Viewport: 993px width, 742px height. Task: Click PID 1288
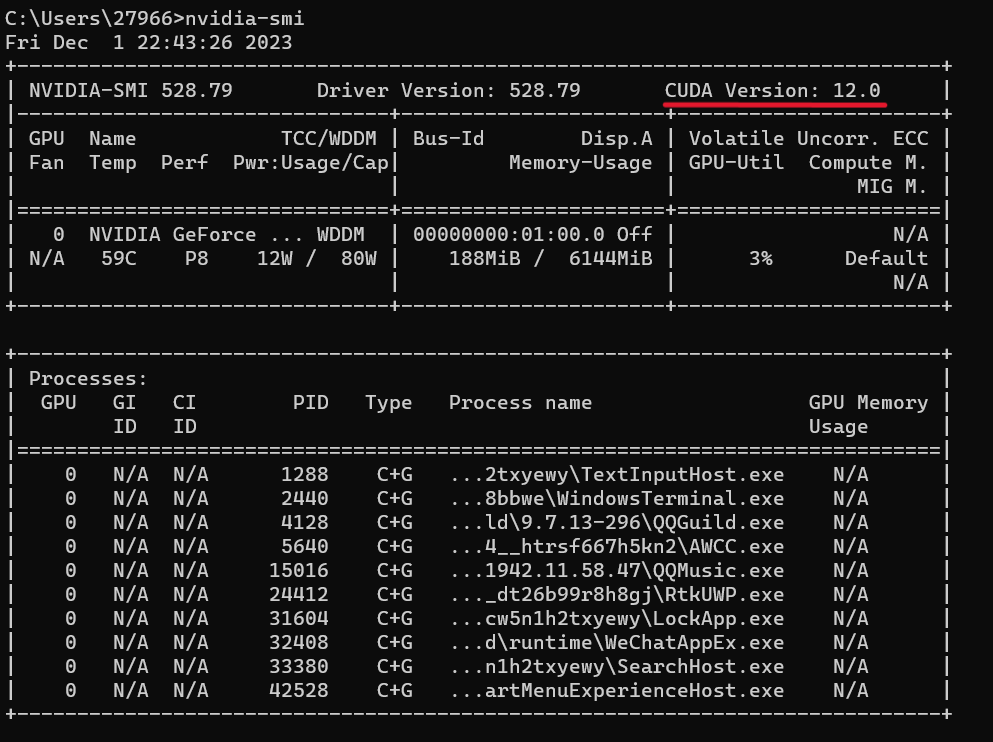click(305, 475)
